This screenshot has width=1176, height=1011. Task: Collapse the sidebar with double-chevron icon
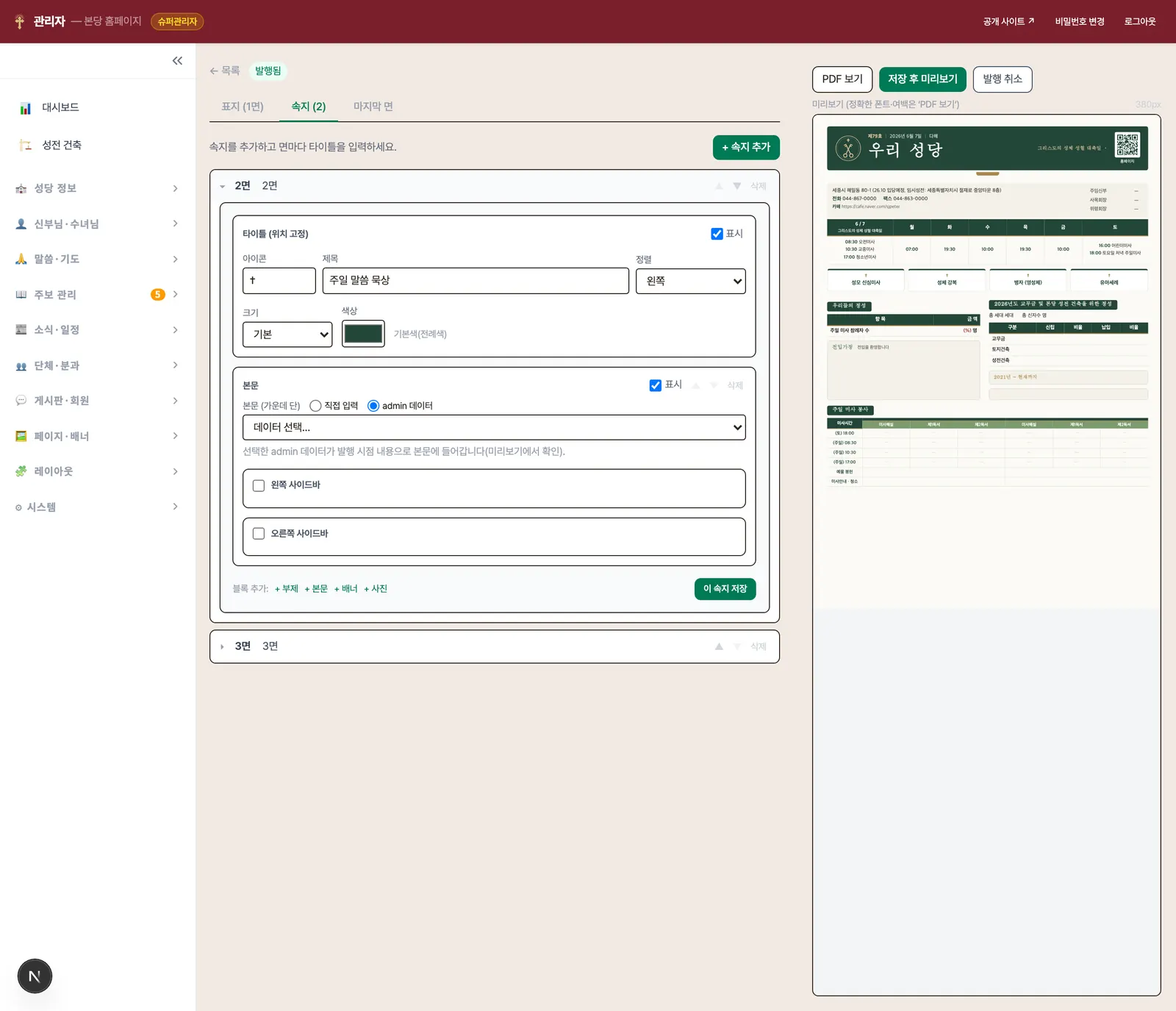[177, 61]
